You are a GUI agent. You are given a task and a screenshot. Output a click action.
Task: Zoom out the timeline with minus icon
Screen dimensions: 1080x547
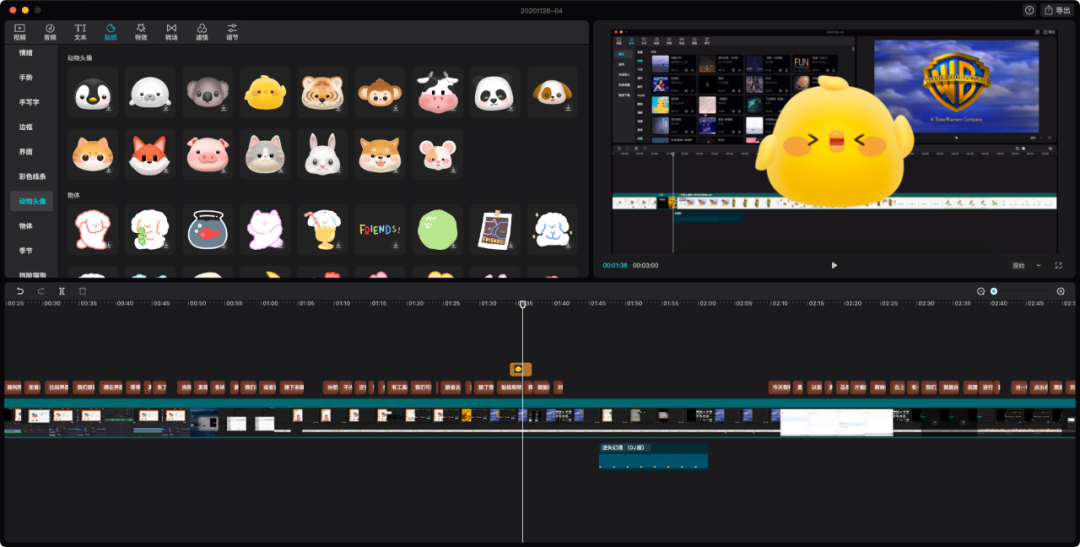pos(982,291)
